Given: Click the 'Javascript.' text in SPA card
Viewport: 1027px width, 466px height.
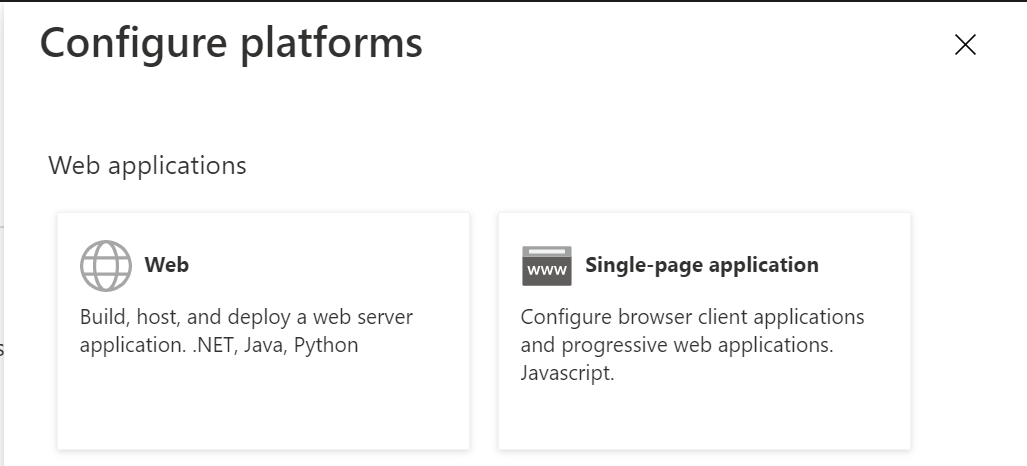Looking at the screenshot, I should coord(567,374).
